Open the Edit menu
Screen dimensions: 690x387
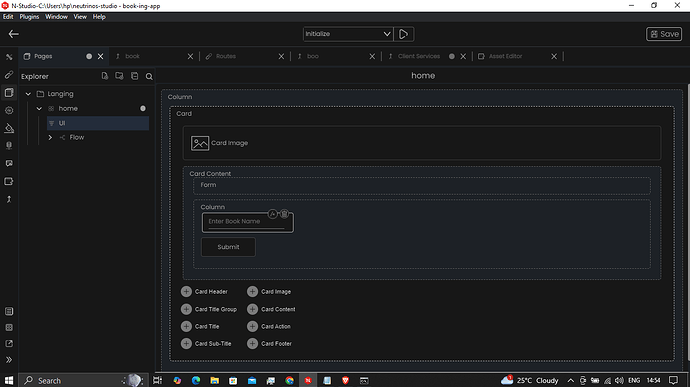[8, 17]
